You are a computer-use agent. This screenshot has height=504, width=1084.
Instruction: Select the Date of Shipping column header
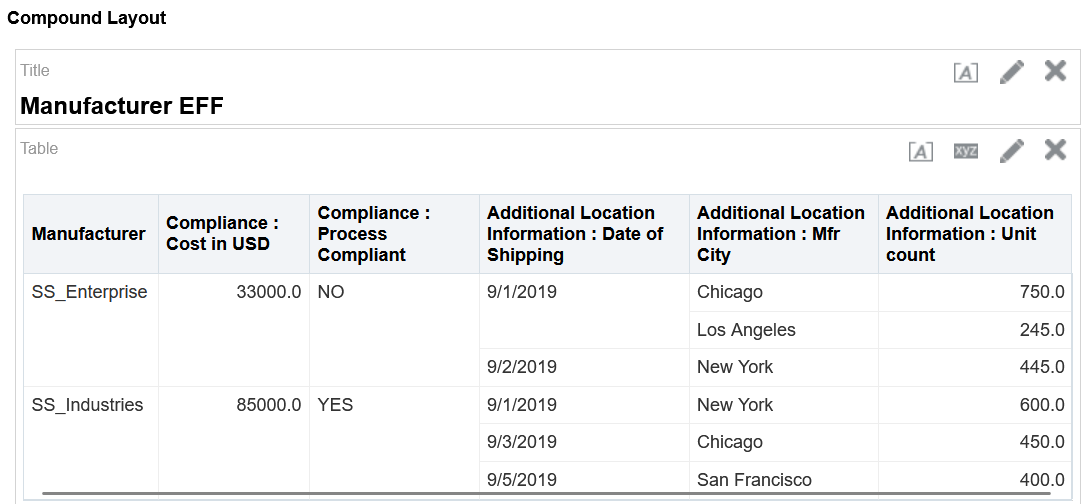click(x=575, y=234)
